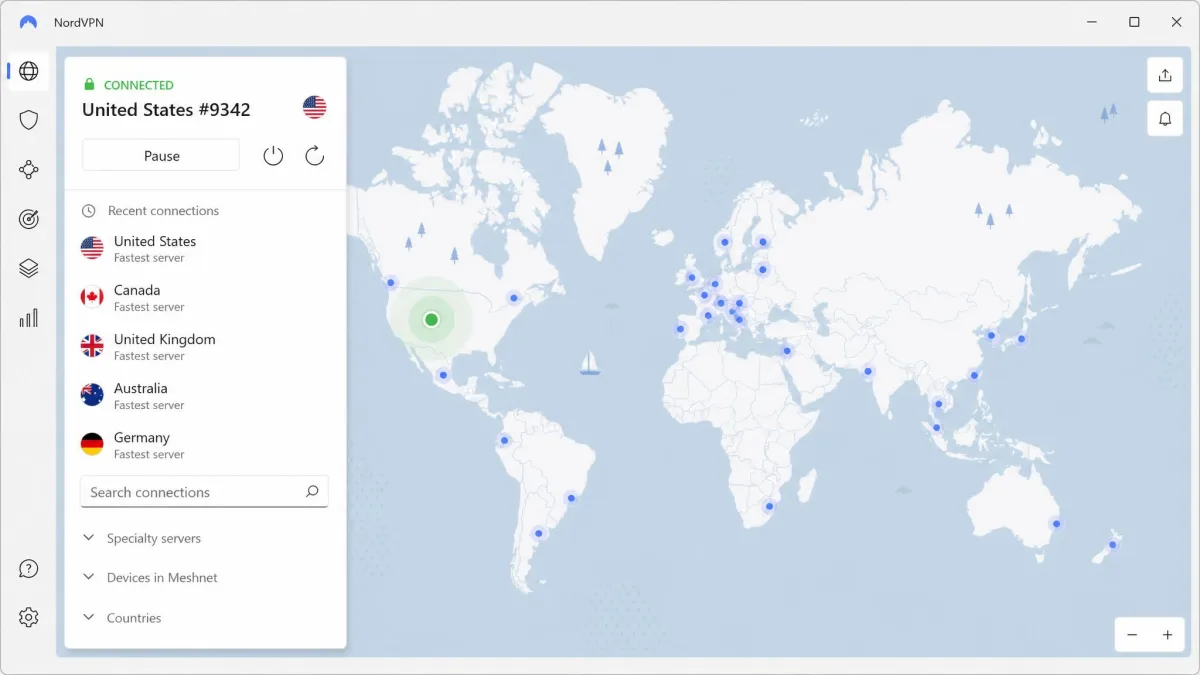Click the Recent connections heading
The image size is (1200, 675).
click(163, 211)
